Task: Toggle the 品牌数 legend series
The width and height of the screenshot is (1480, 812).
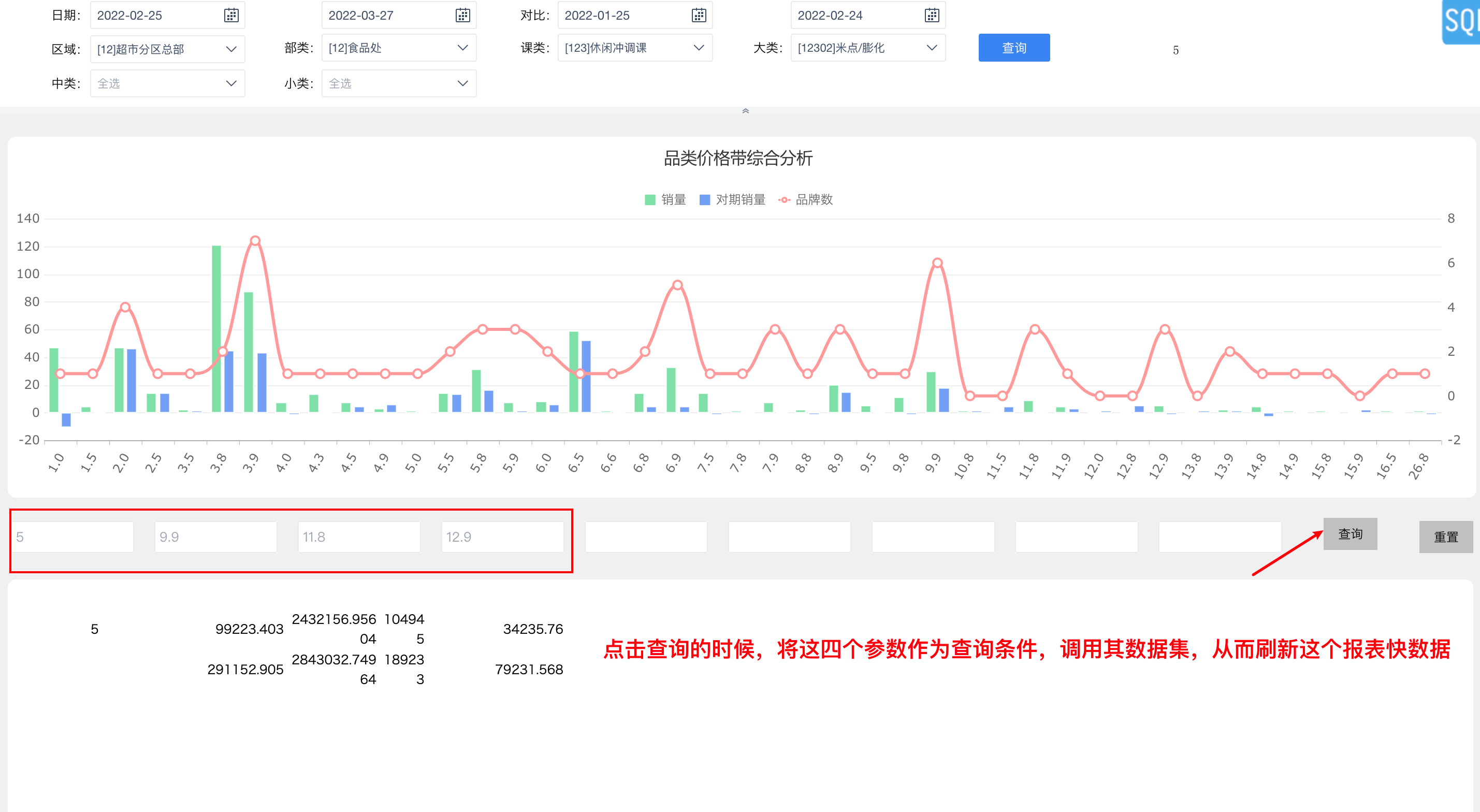Action: (805, 199)
